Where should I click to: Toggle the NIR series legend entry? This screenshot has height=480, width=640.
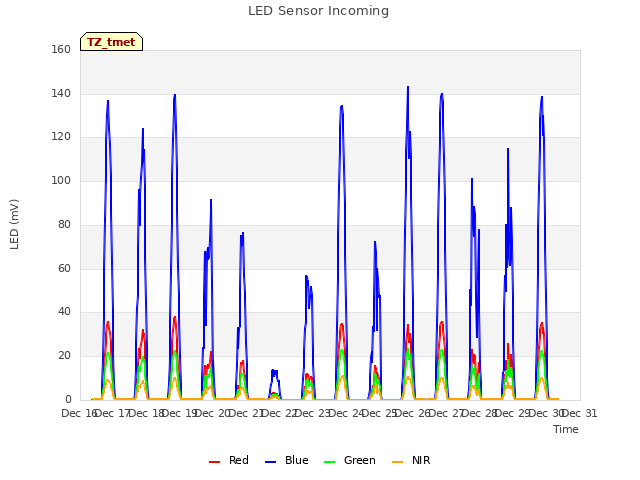(x=411, y=460)
